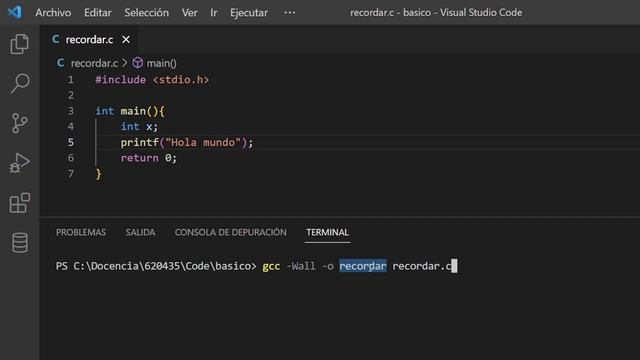Select the recordar.c editor tab
The height and width of the screenshot is (360, 640).
pyautogui.click(x=89, y=40)
